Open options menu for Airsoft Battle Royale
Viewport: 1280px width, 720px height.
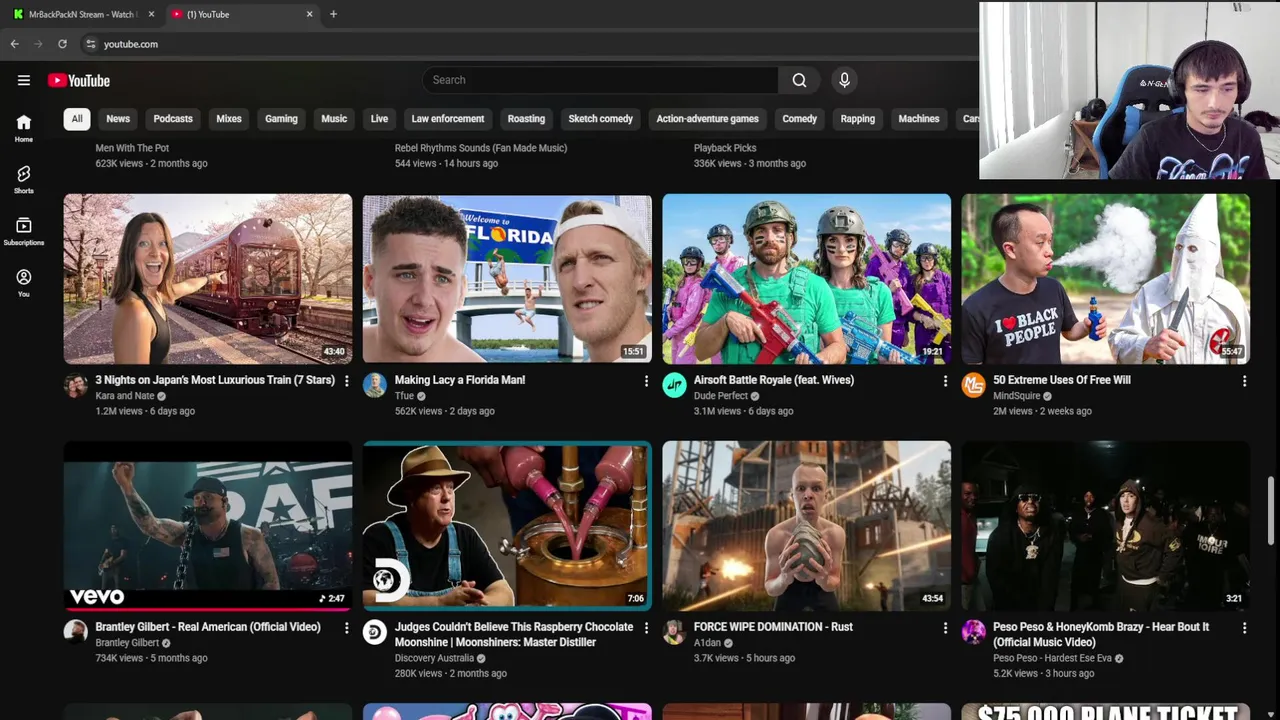point(945,381)
